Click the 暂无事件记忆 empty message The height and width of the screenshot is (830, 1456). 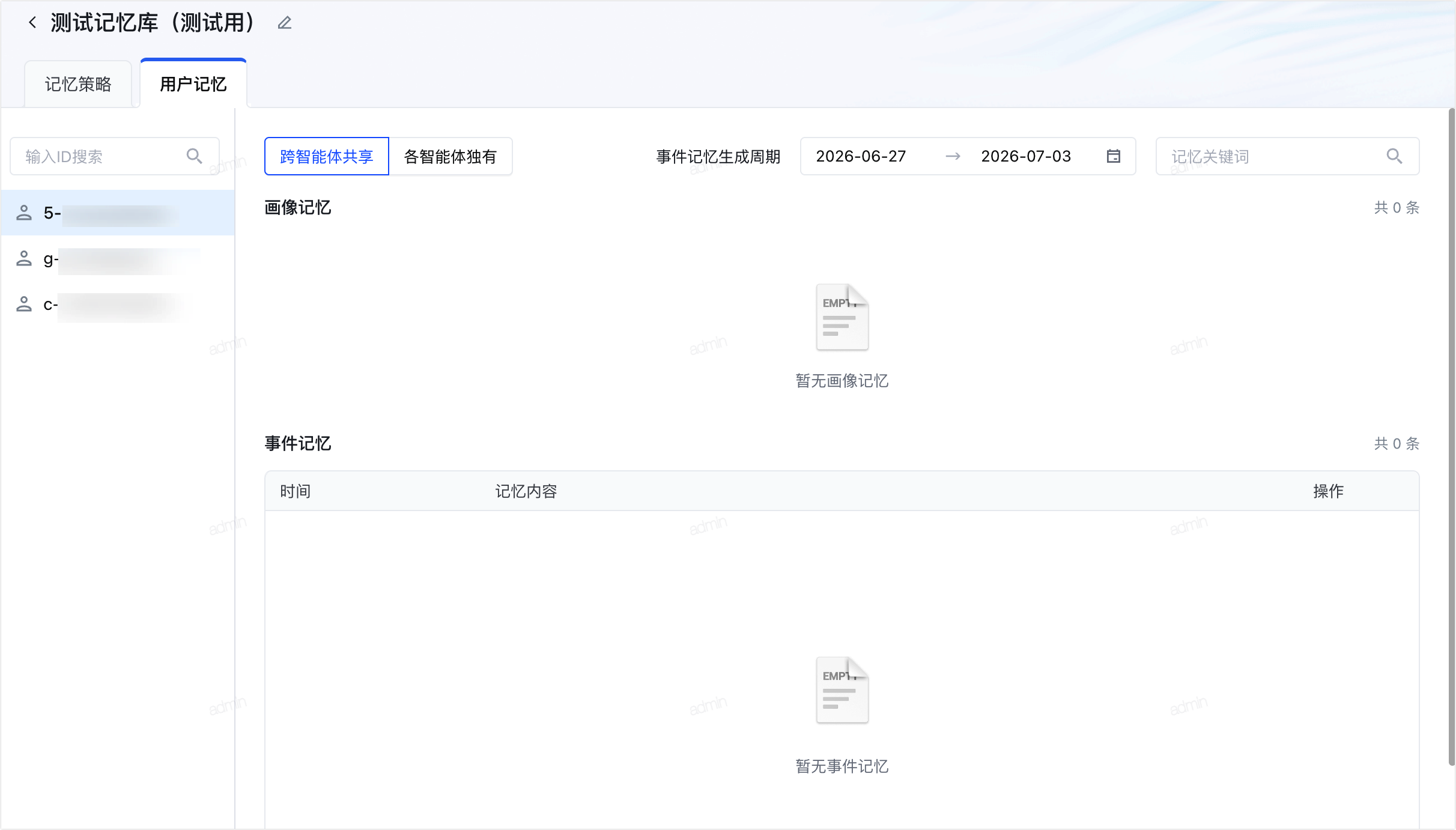pos(842,766)
